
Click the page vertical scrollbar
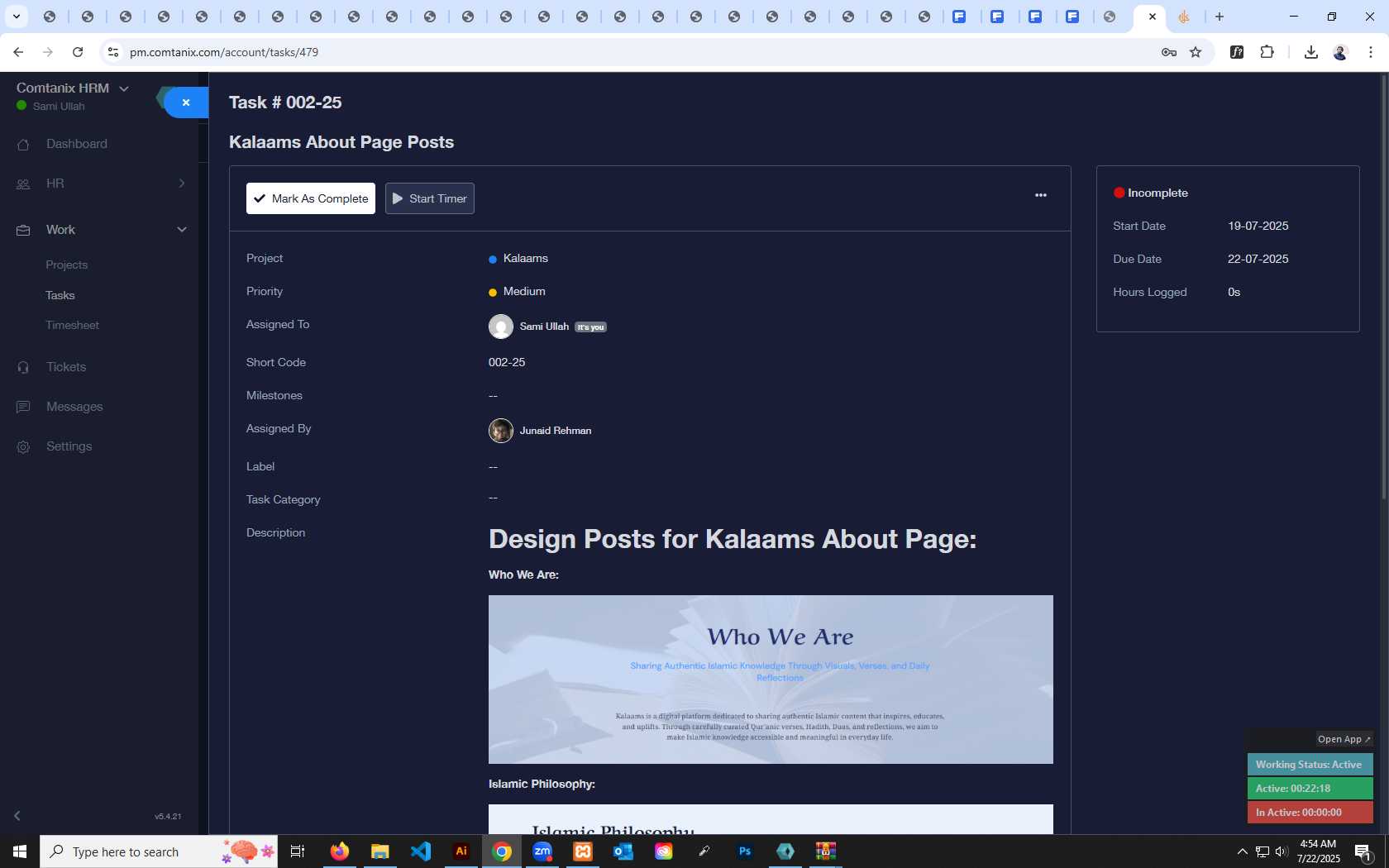tap(1385, 286)
